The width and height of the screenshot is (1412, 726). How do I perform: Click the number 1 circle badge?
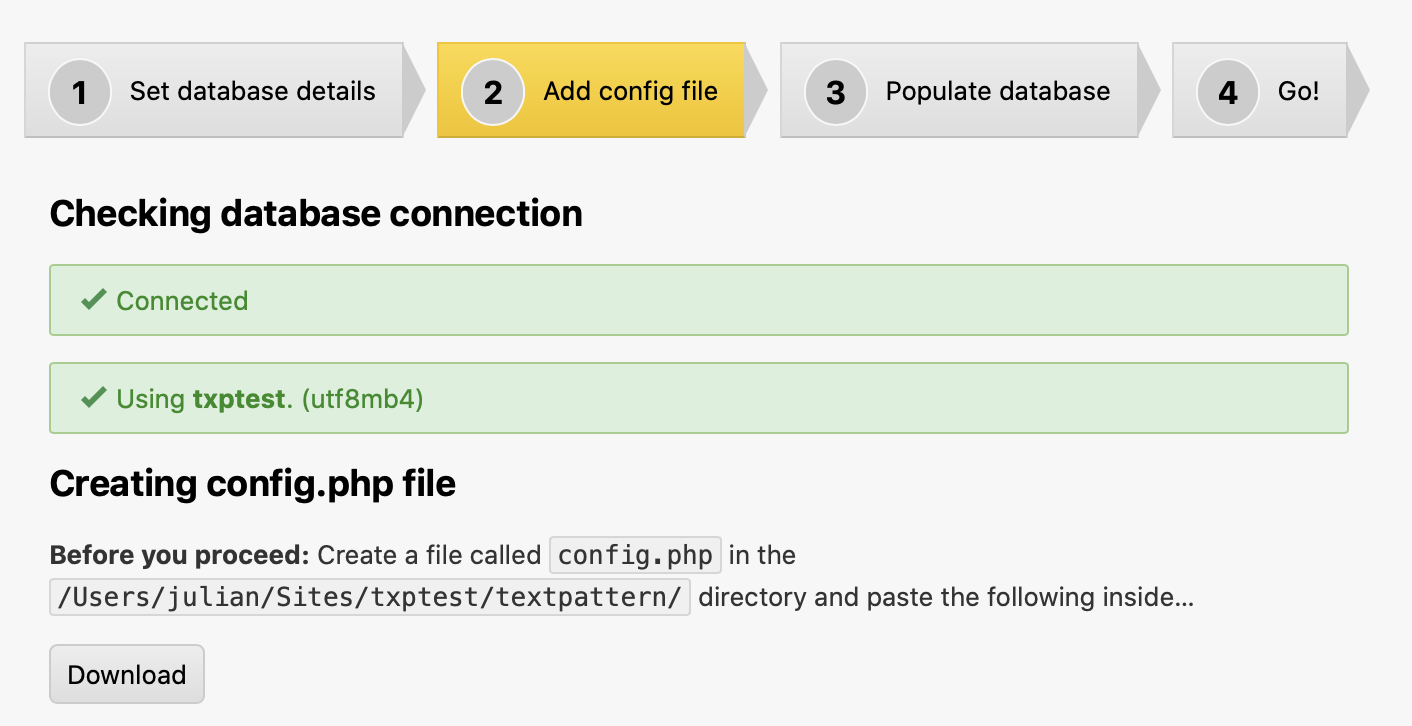click(x=79, y=92)
